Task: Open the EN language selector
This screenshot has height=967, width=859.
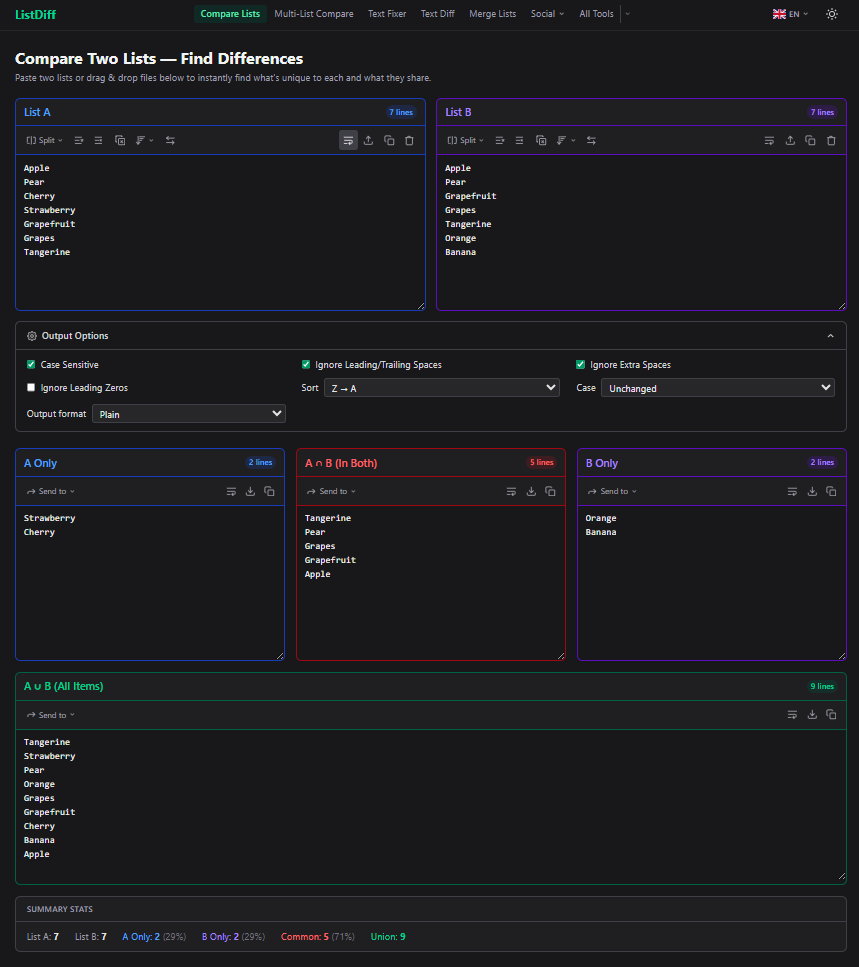Action: tap(790, 14)
